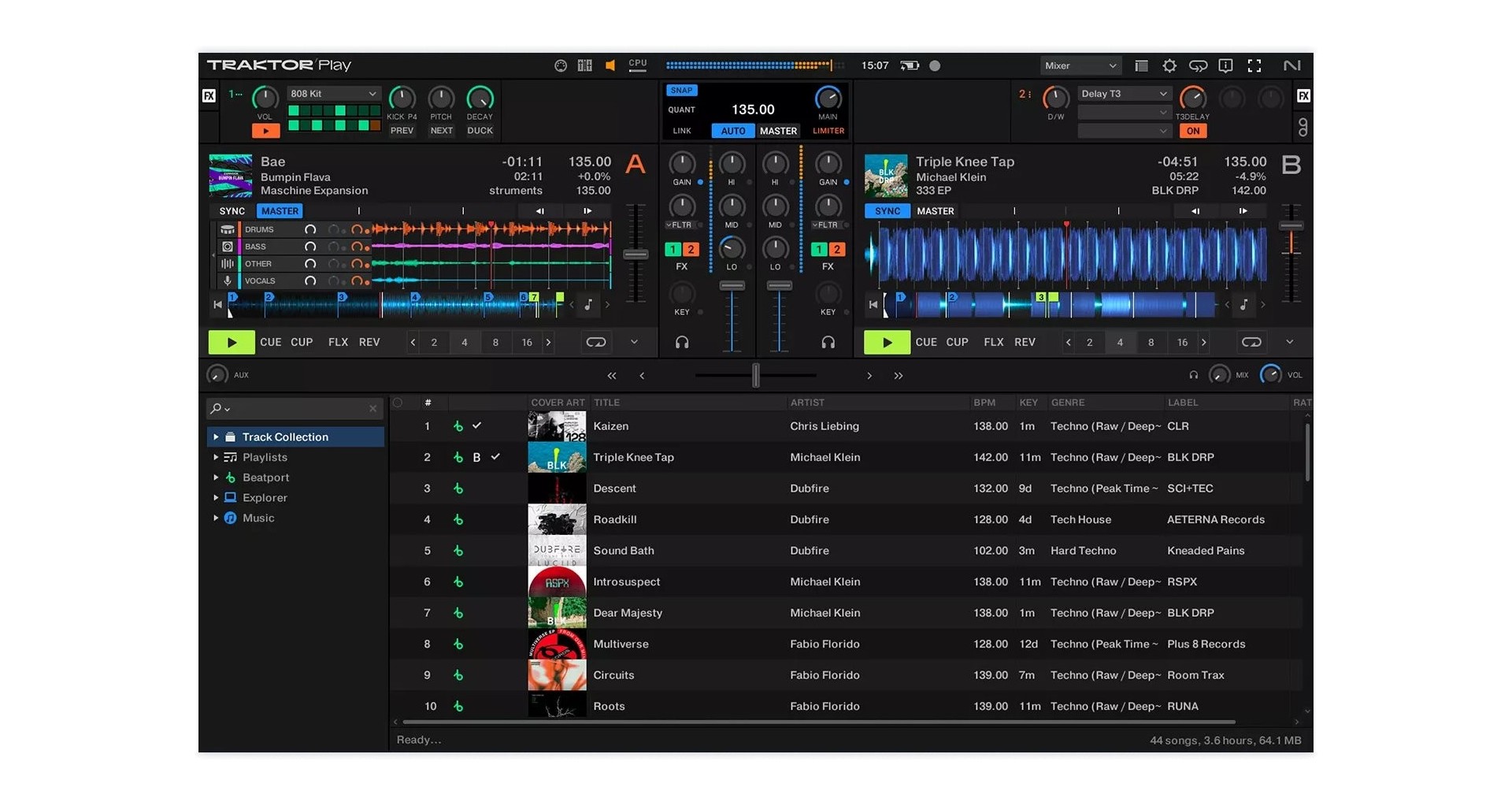Click the Other stem icon in deck A
Viewport: 1512px width, 806px height.
click(x=228, y=264)
